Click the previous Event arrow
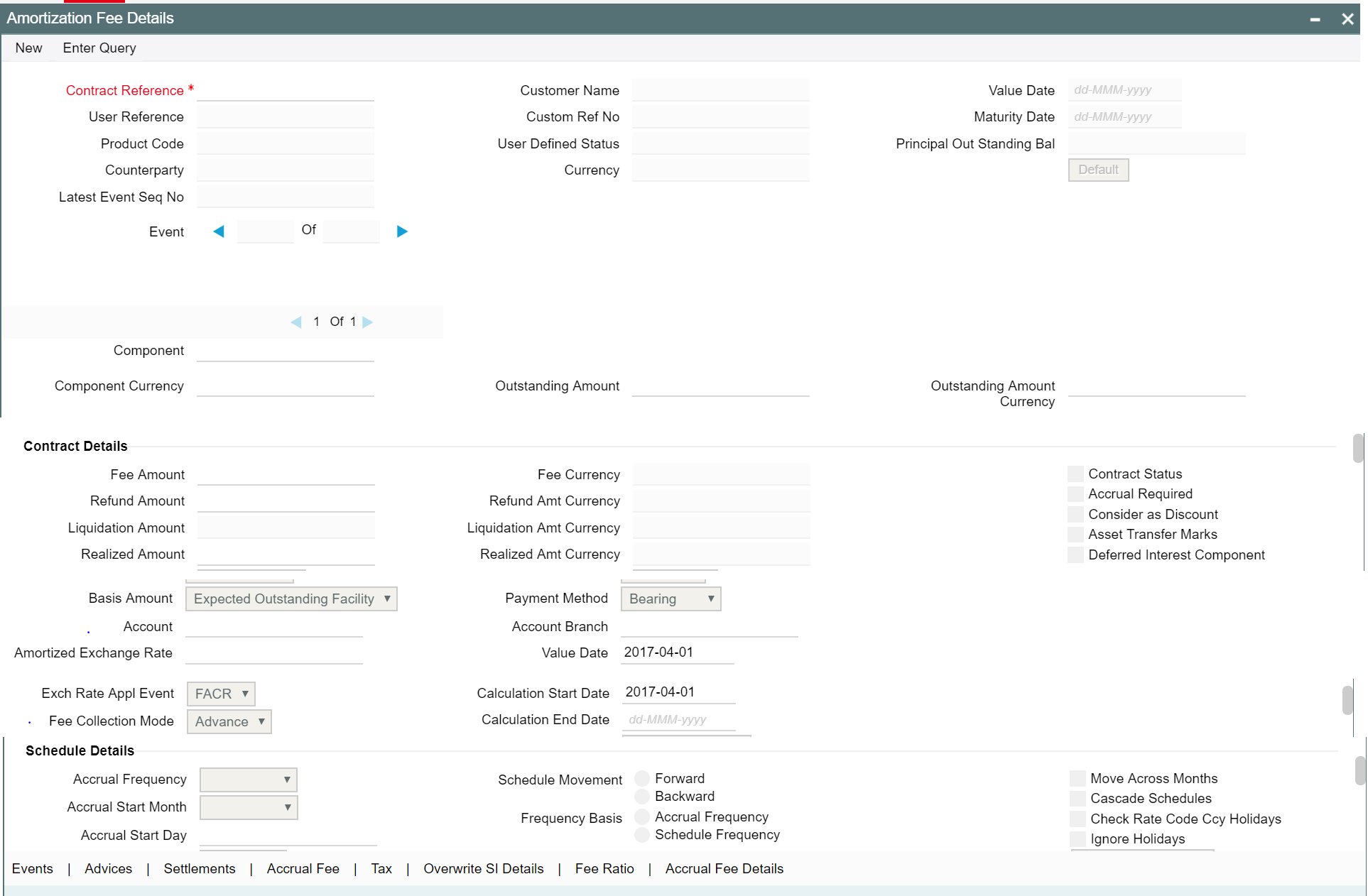 (219, 231)
